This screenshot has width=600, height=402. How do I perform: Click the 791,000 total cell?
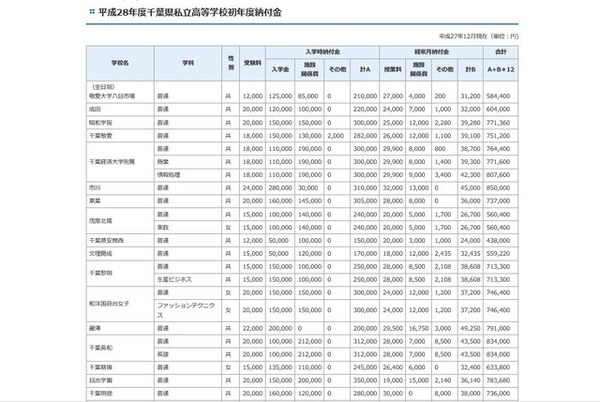[x=501, y=329]
